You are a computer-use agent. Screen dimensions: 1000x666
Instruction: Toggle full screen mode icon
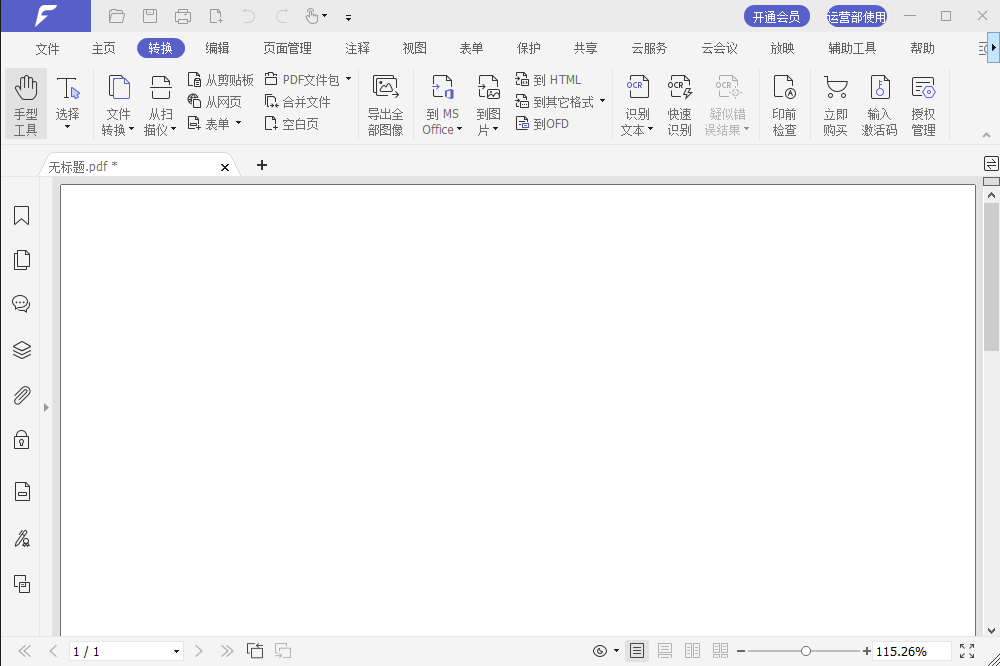click(967, 651)
